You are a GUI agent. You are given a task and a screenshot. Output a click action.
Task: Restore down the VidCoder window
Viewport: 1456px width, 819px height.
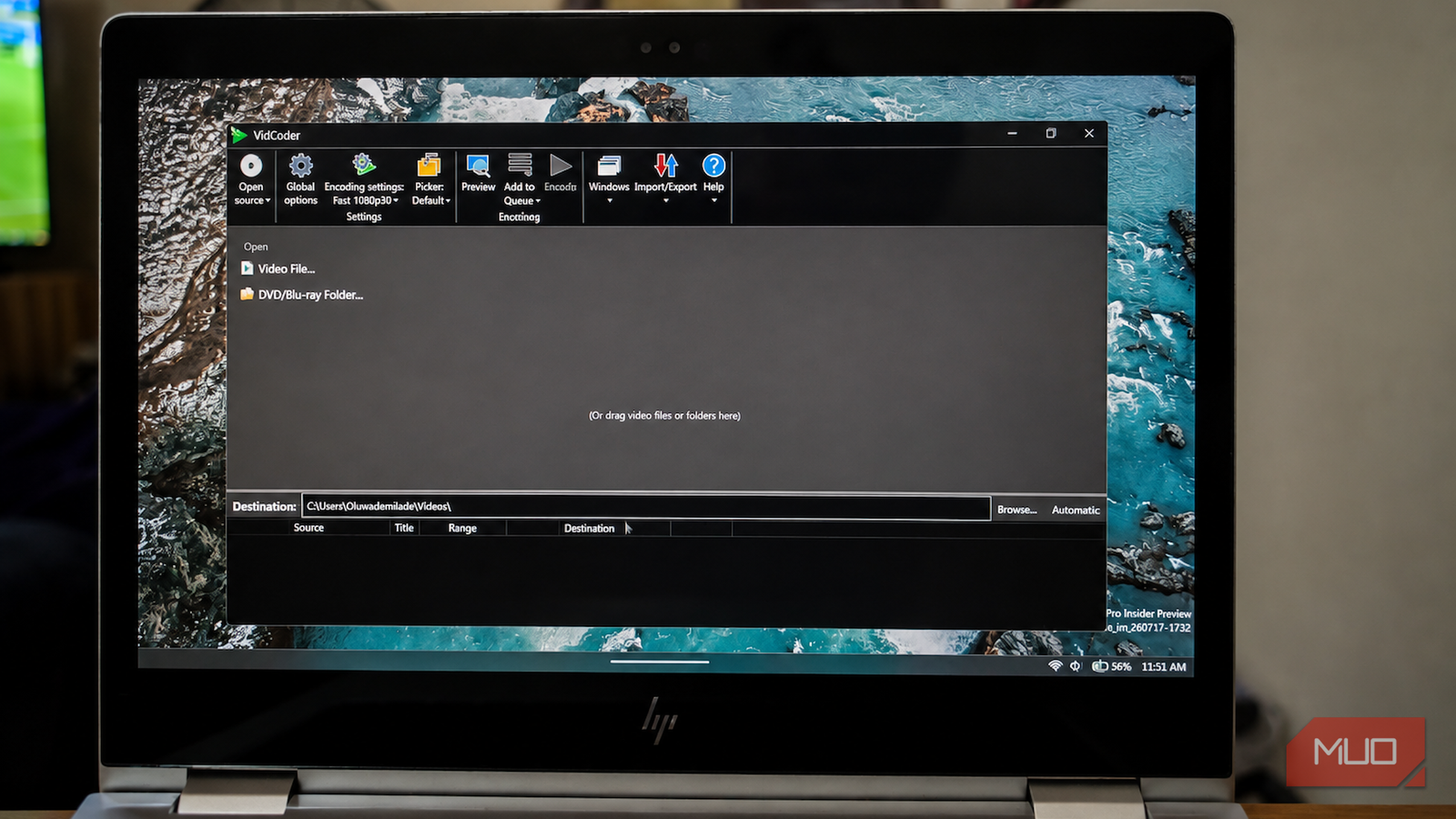pyautogui.click(x=1051, y=134)
